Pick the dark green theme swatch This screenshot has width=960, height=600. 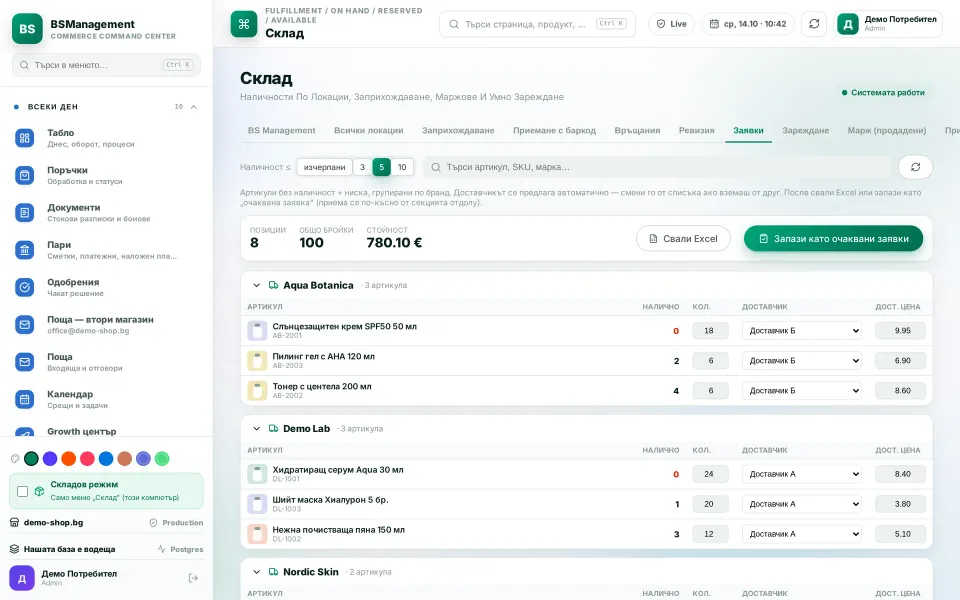click(x=31, y=459)
